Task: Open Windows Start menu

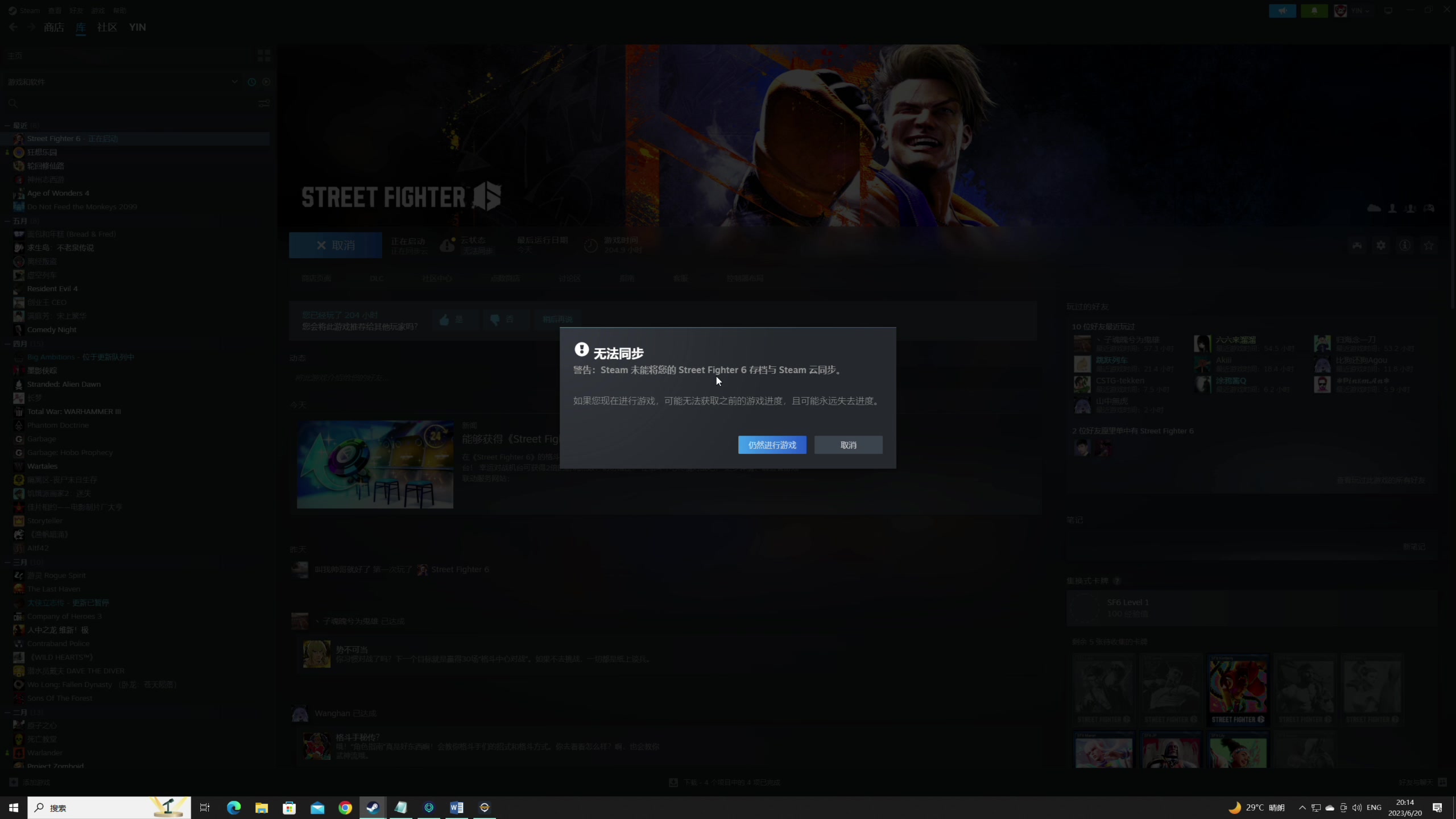Action: [14, 808]
